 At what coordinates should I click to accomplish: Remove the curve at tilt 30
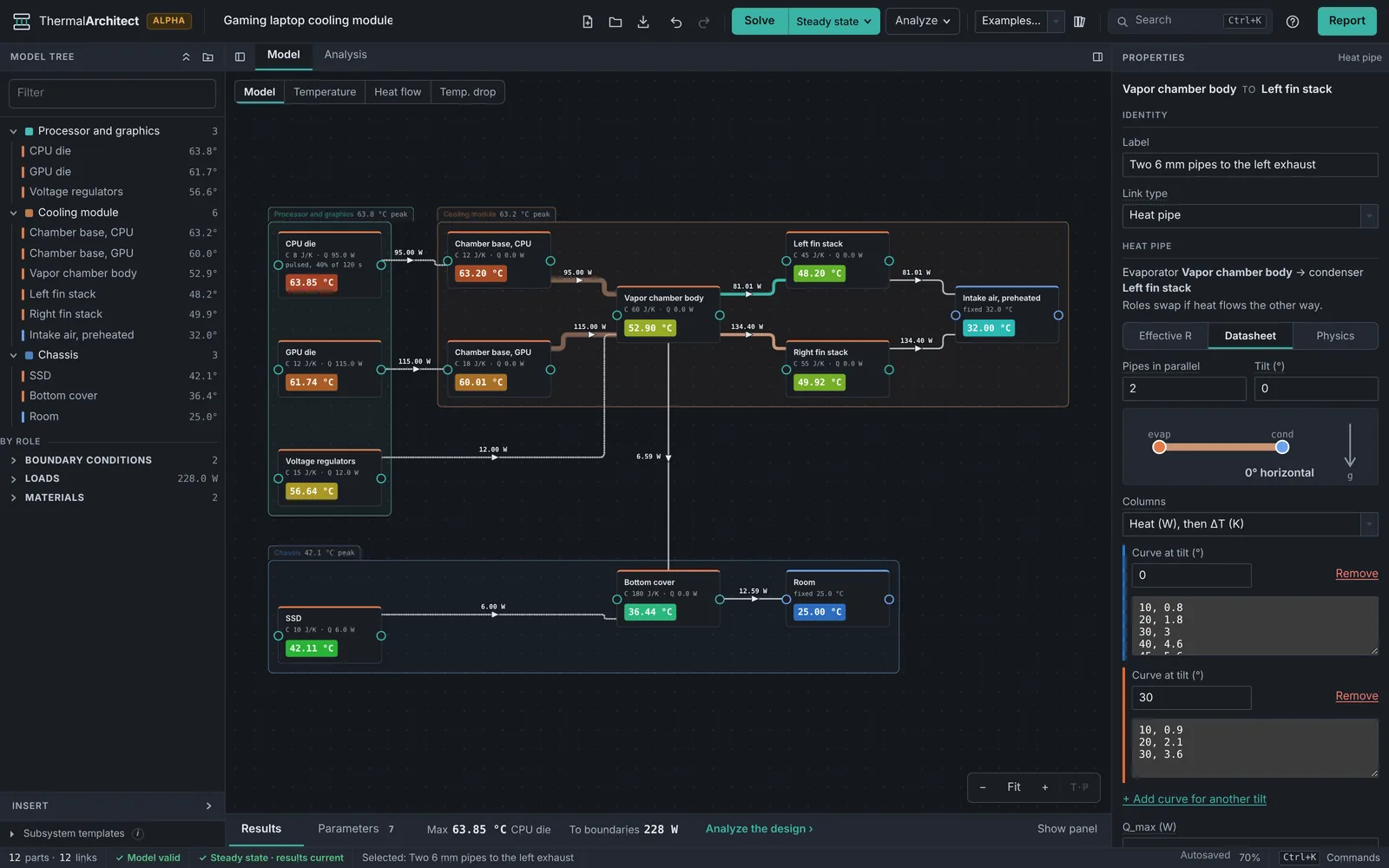(x=1357, y=696)
